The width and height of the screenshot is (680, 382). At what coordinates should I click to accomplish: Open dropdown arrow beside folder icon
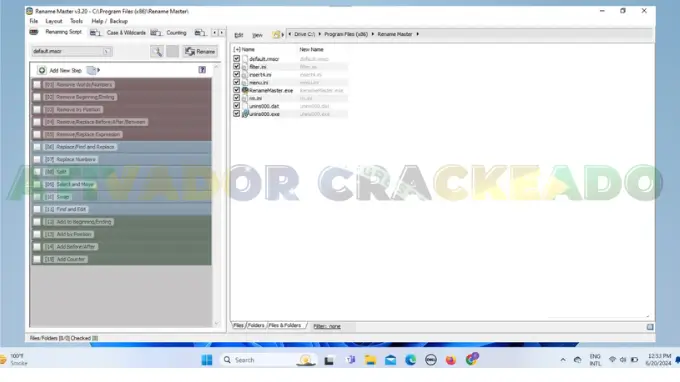coord(283,34)
